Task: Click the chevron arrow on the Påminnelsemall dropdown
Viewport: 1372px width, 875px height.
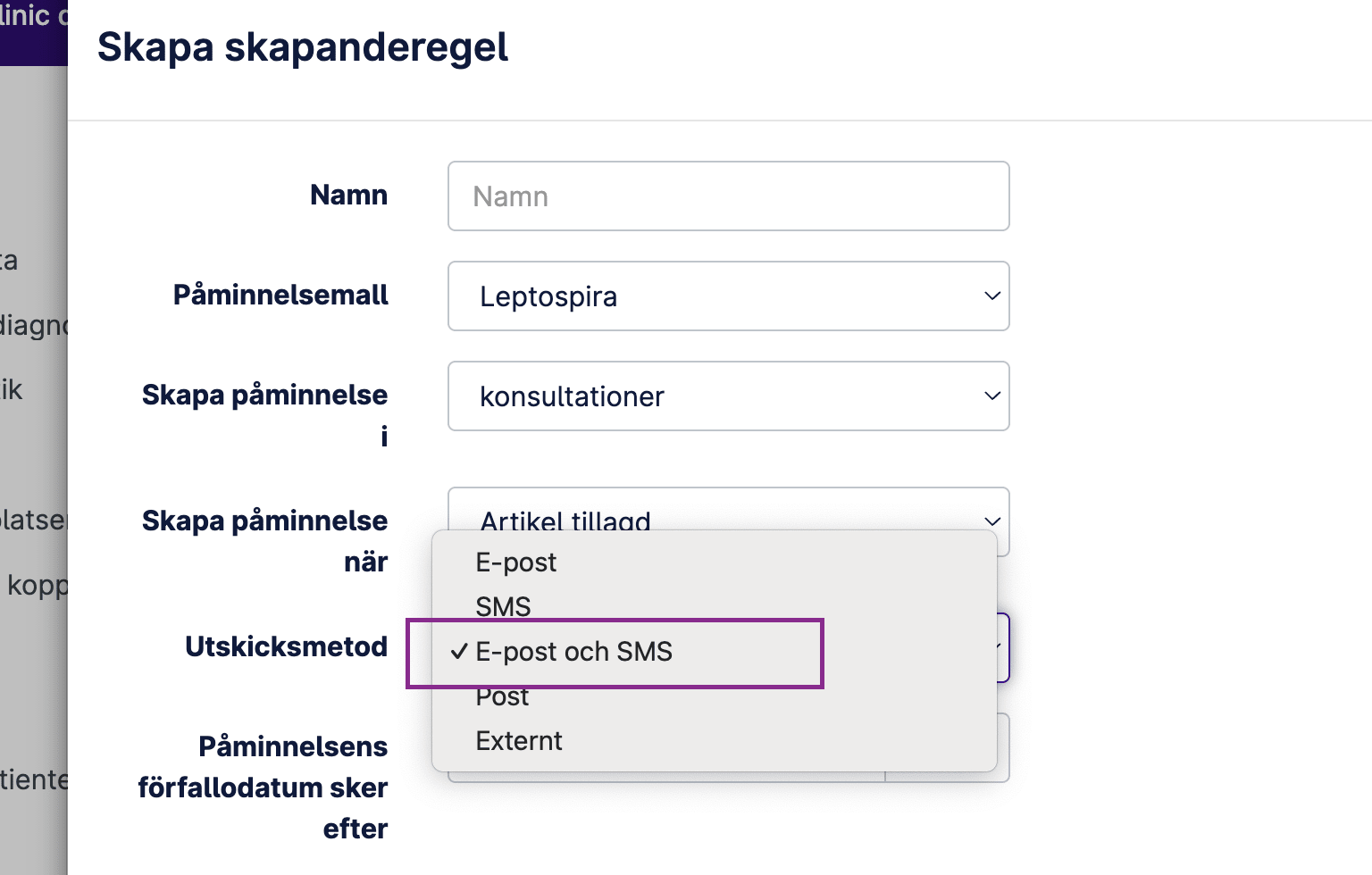Action: (991, 296)
